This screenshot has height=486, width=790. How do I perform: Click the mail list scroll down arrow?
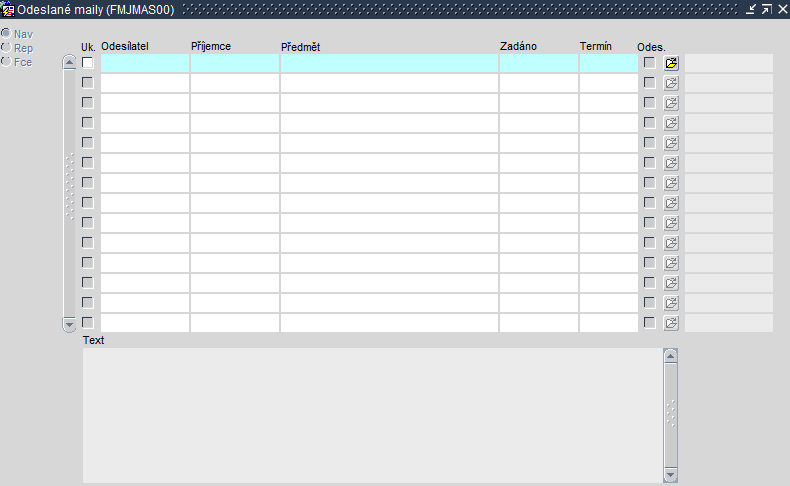pyautogui.click(x=70, y=324)
